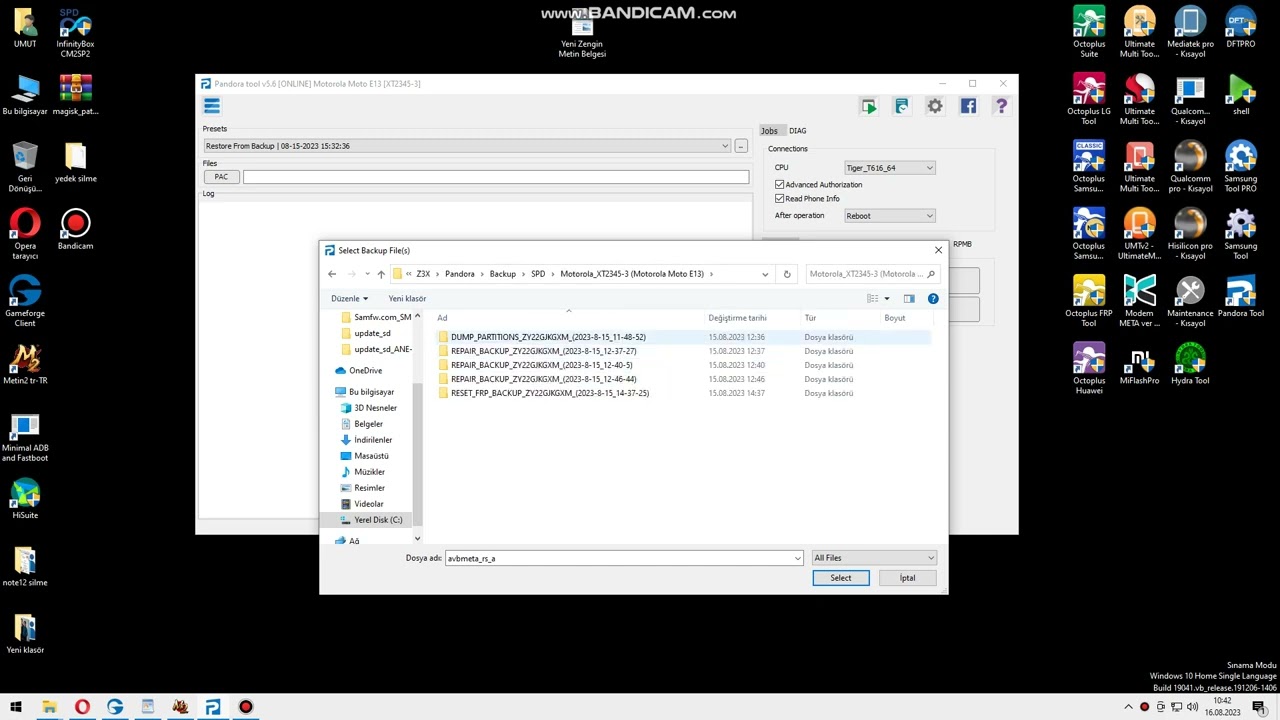
Task: Open UMTv2 UltimateMultiTool desktop icon
Action: tap(1139, 234)
